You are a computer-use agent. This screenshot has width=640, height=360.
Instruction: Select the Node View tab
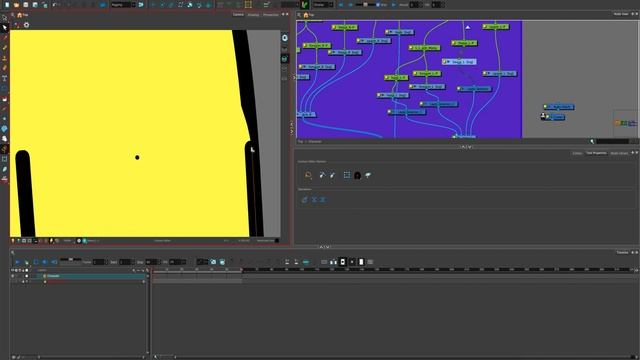tap(621, 14)
